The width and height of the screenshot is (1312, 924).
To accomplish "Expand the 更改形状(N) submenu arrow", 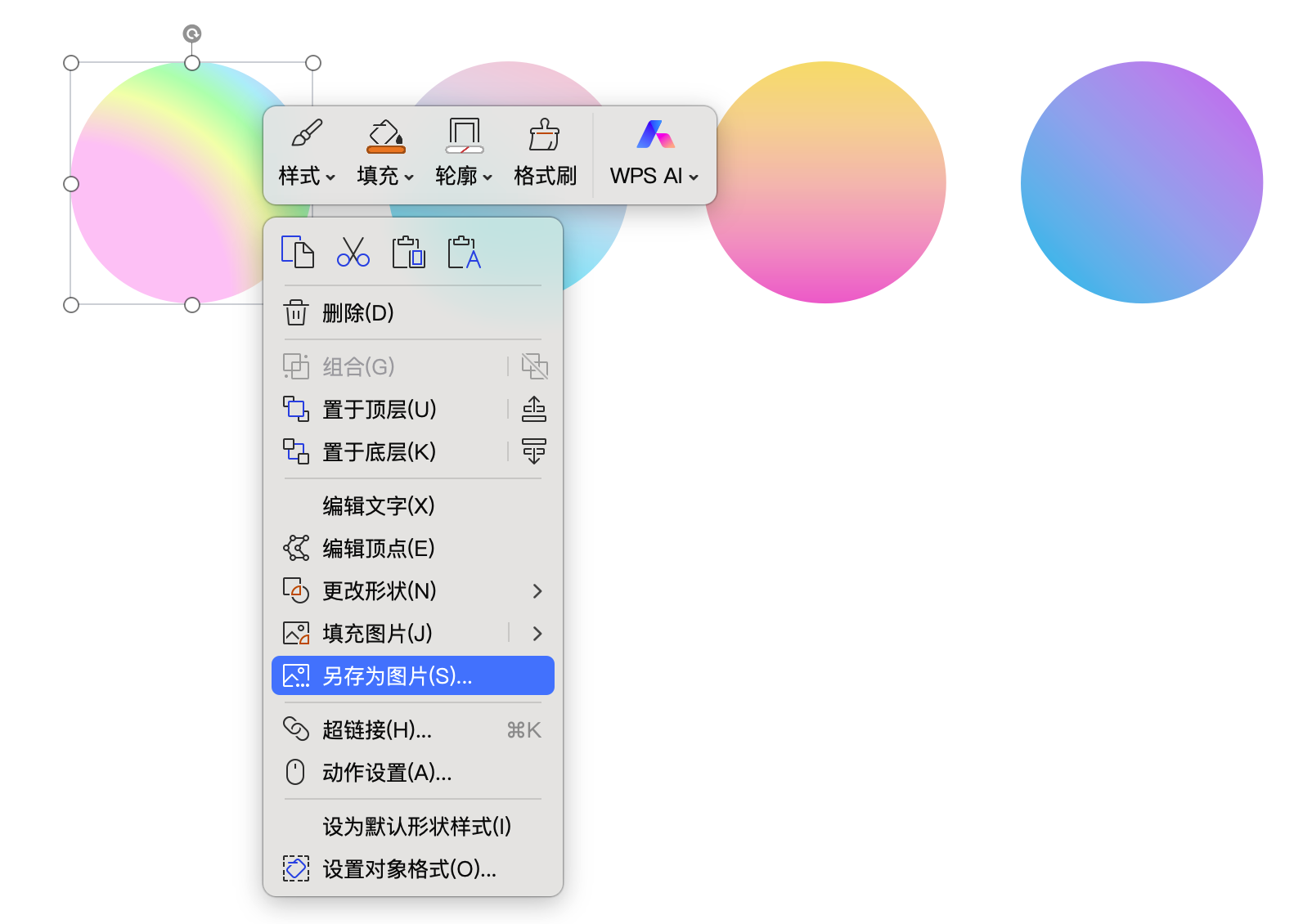I will click(537, 591).
